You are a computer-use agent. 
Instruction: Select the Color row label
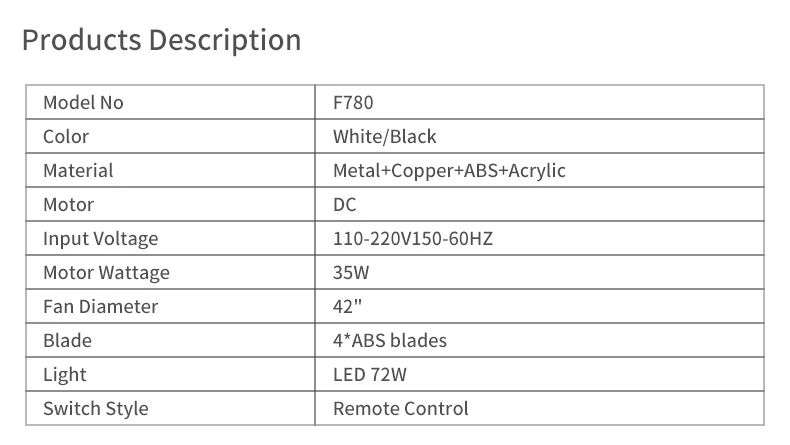[66, 137]
